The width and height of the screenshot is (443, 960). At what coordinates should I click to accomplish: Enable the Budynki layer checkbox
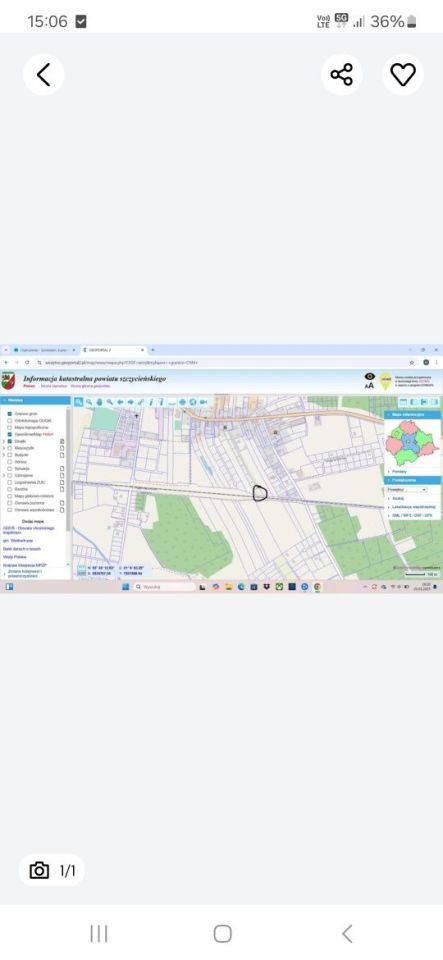pyautogui.click(x=9, y=455)
